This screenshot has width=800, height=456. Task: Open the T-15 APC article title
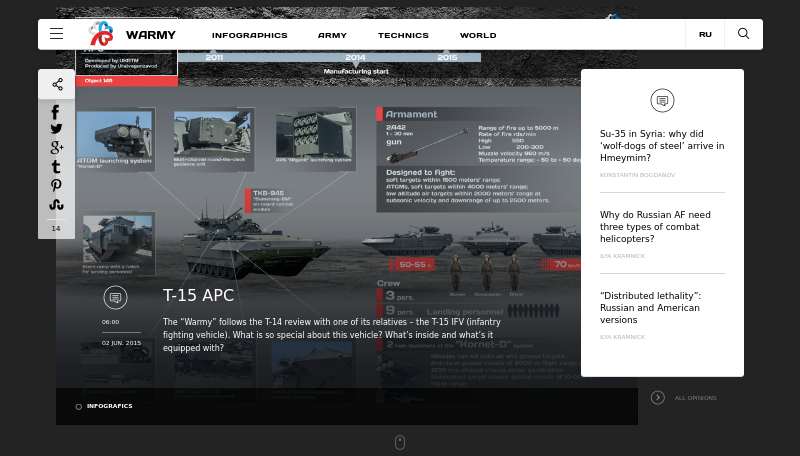click(198, 295)
